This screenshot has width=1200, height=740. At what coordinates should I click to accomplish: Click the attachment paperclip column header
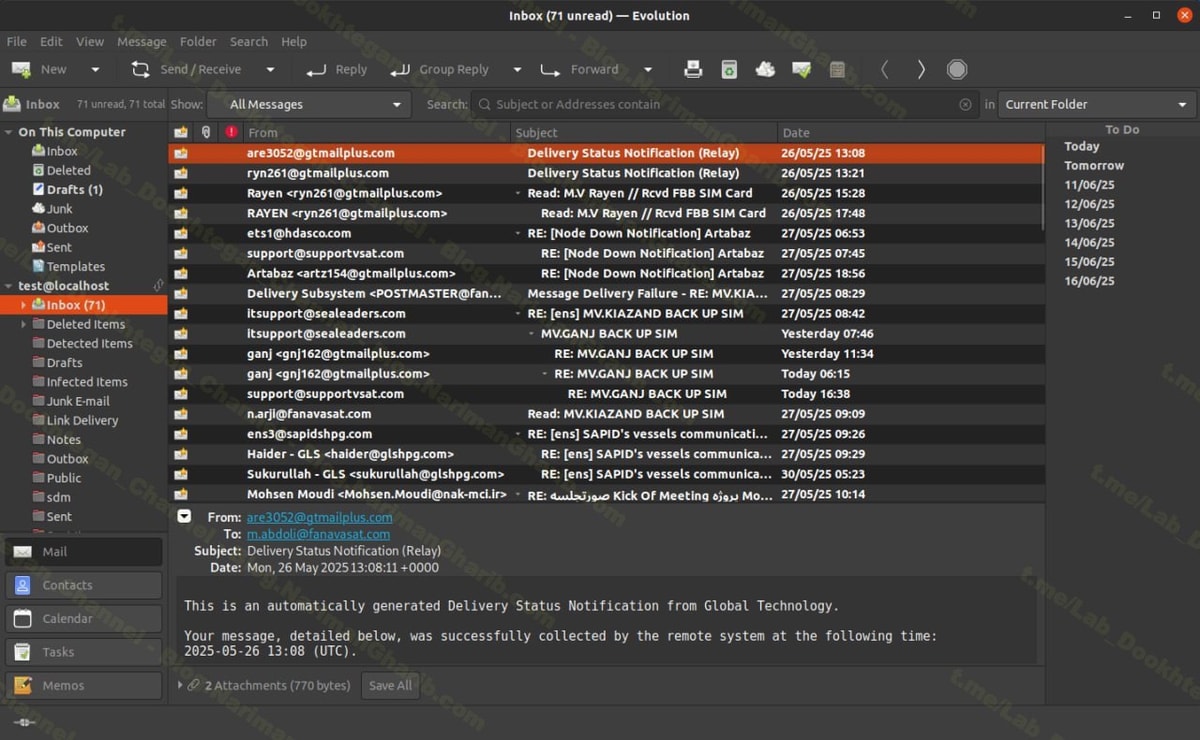(x=206, y=132)
